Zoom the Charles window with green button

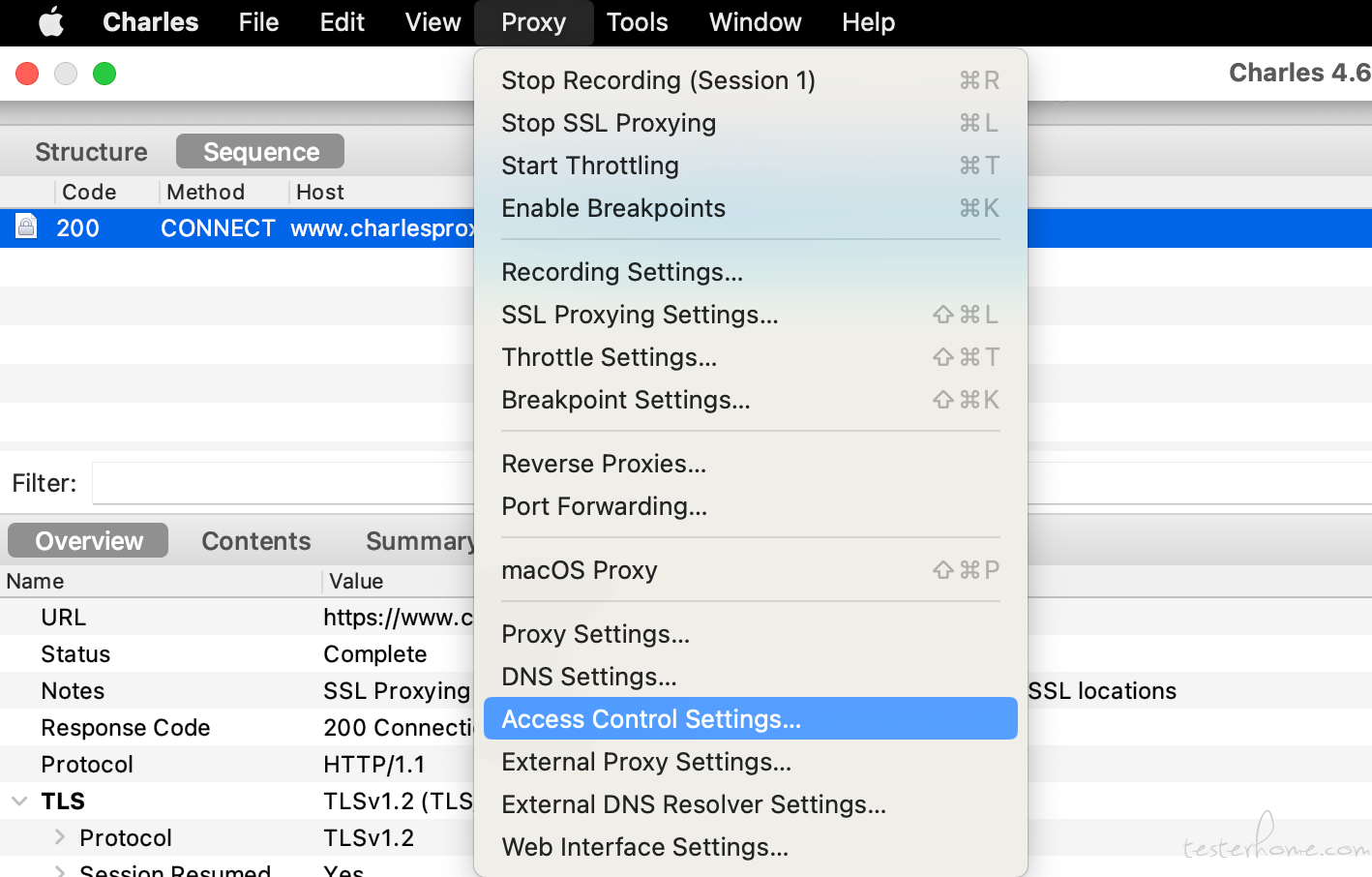[x=104, y=74]
